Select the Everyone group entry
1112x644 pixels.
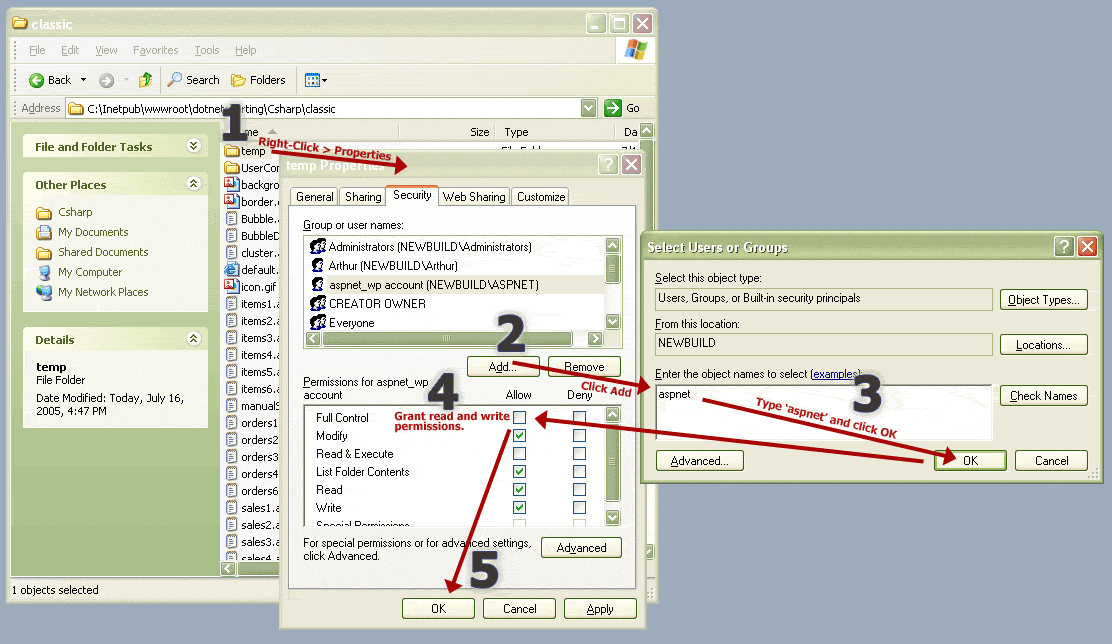tap(351, 323)
